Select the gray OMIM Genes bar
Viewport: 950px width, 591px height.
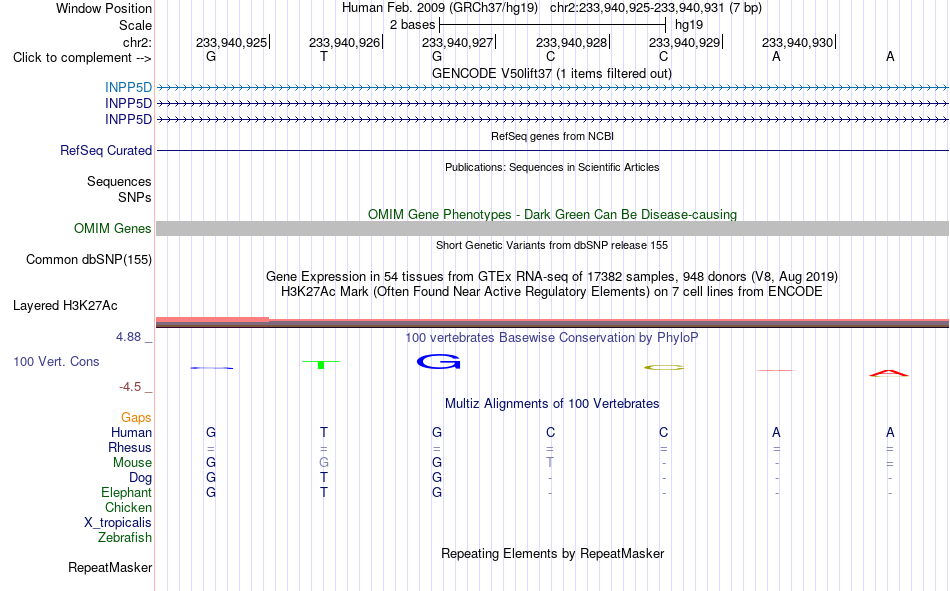[x=552, y=229]
